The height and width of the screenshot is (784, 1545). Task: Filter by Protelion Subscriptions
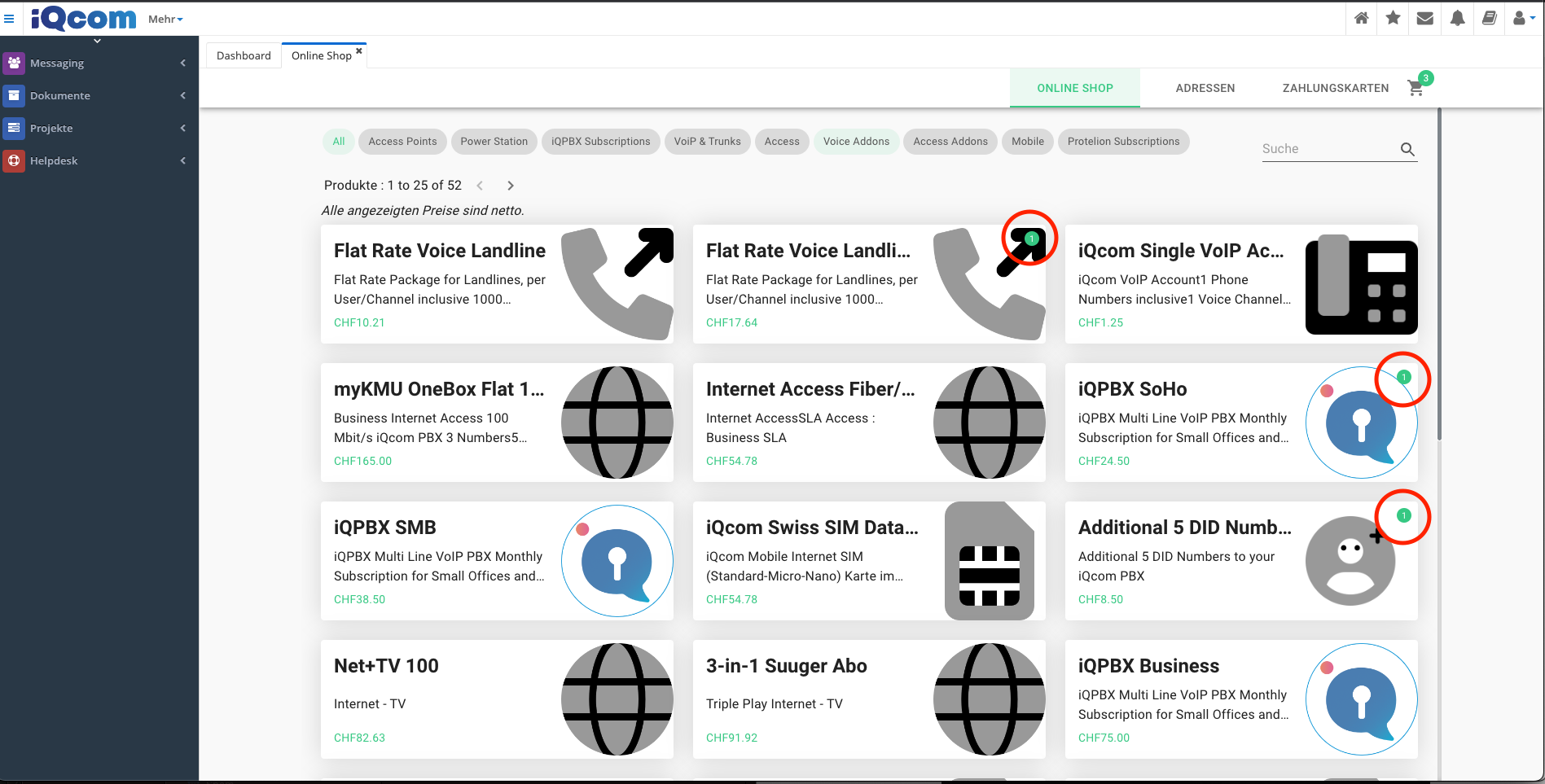tap(1123, 142)
